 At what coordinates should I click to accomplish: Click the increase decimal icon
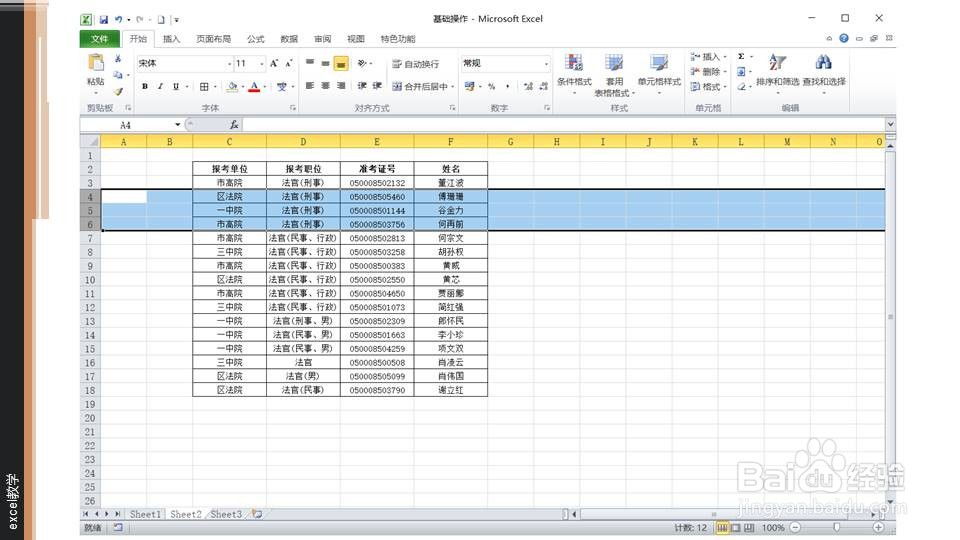528,87
